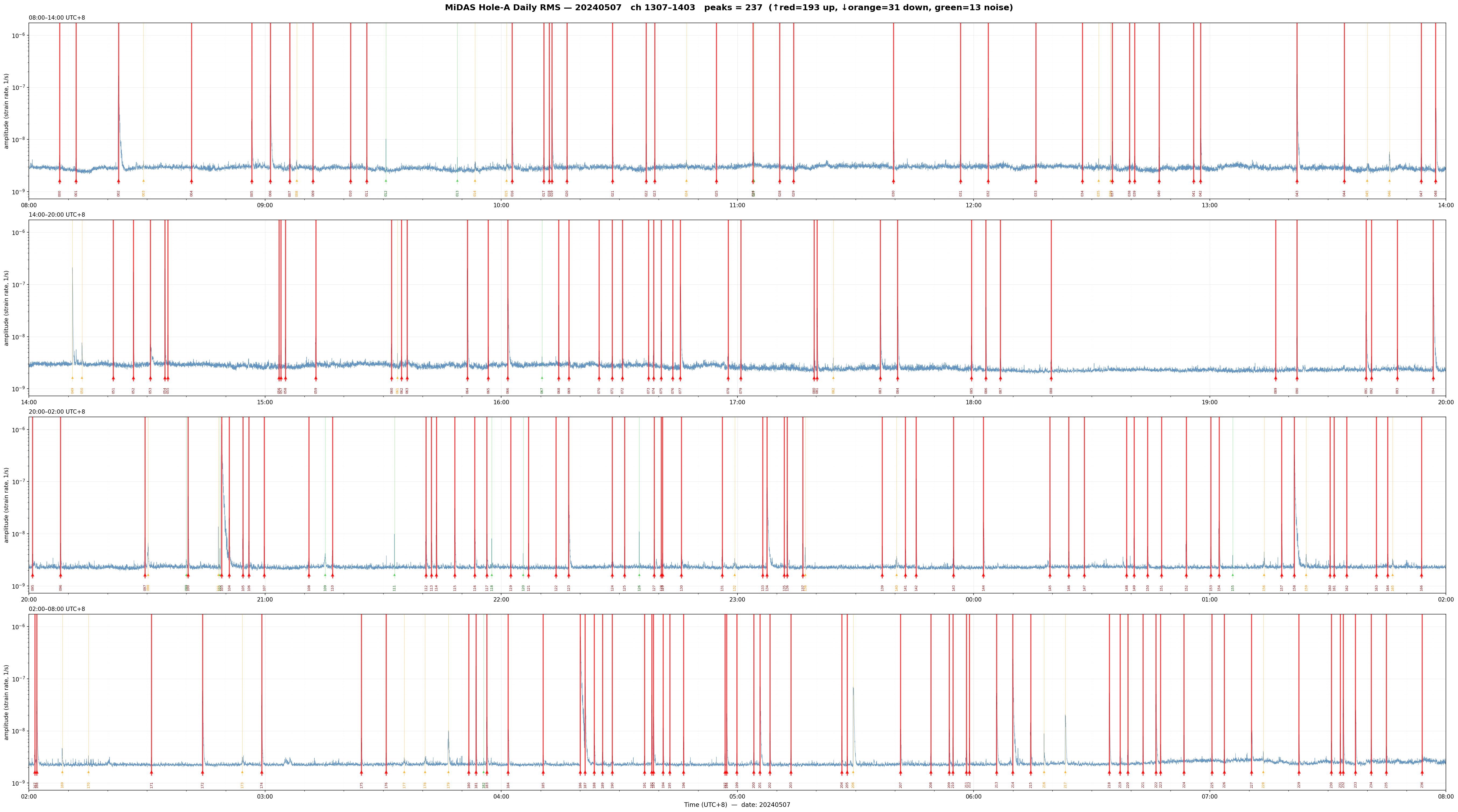Image resolution: width=1458 pixels, height=812 pixels.
Task: Select the '08:00–14:00 UTC+8' panel heading
Action: pyautogui.click(x=57, y=17)
